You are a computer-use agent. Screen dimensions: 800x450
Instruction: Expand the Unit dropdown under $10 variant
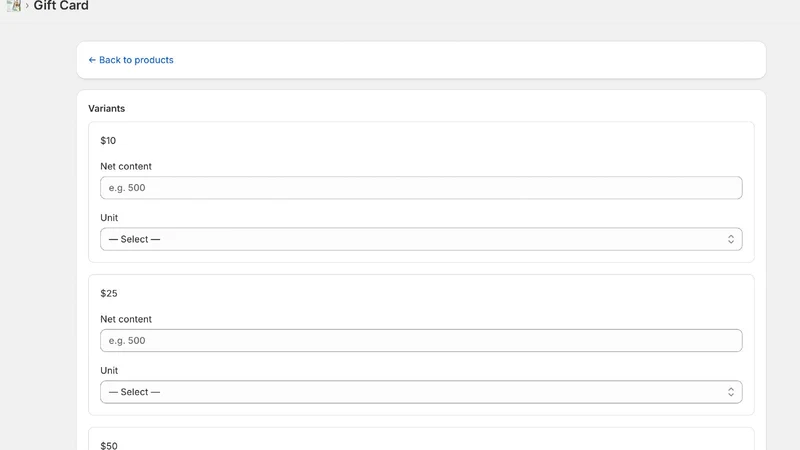[x=421, y=239]
